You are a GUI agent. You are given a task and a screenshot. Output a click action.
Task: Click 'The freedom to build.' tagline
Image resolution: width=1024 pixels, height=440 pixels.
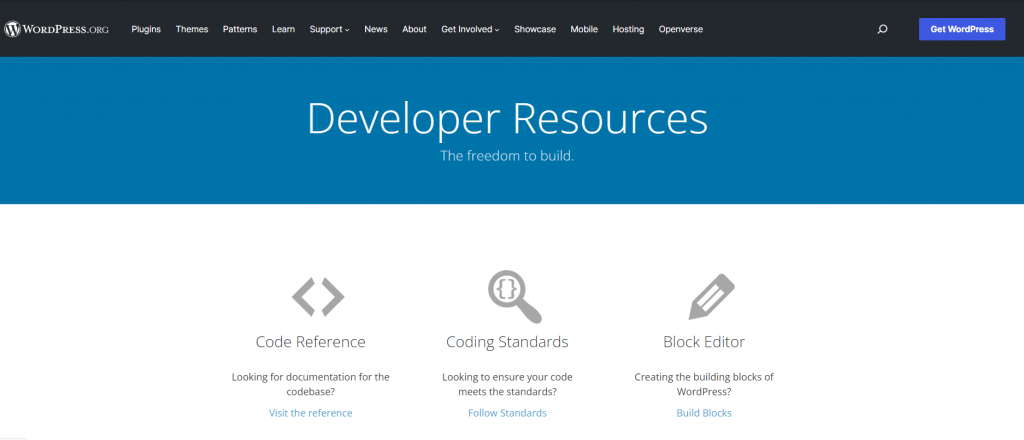(x=507, y=157)
